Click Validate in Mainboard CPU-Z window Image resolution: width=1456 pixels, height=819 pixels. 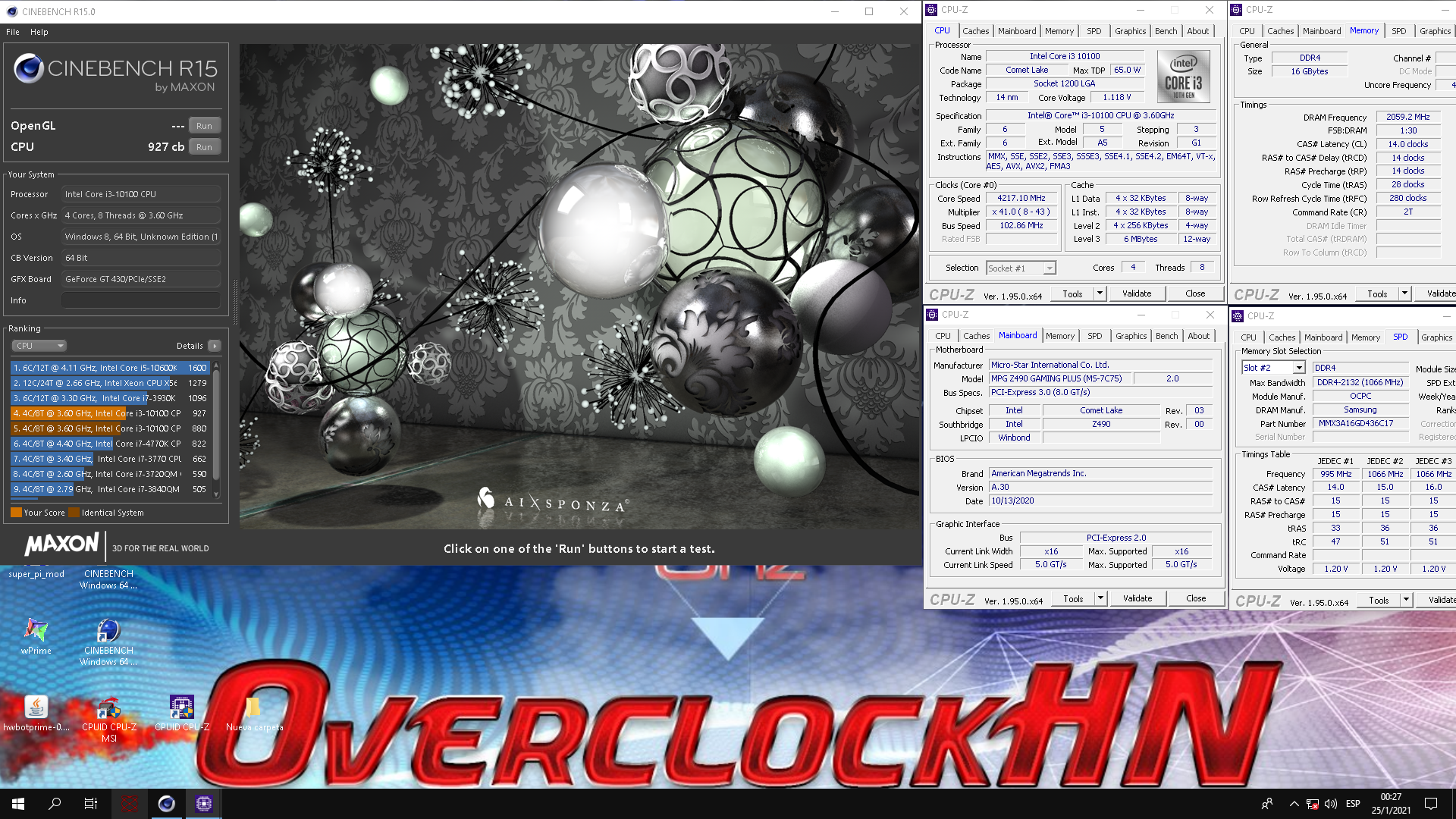1137,598
